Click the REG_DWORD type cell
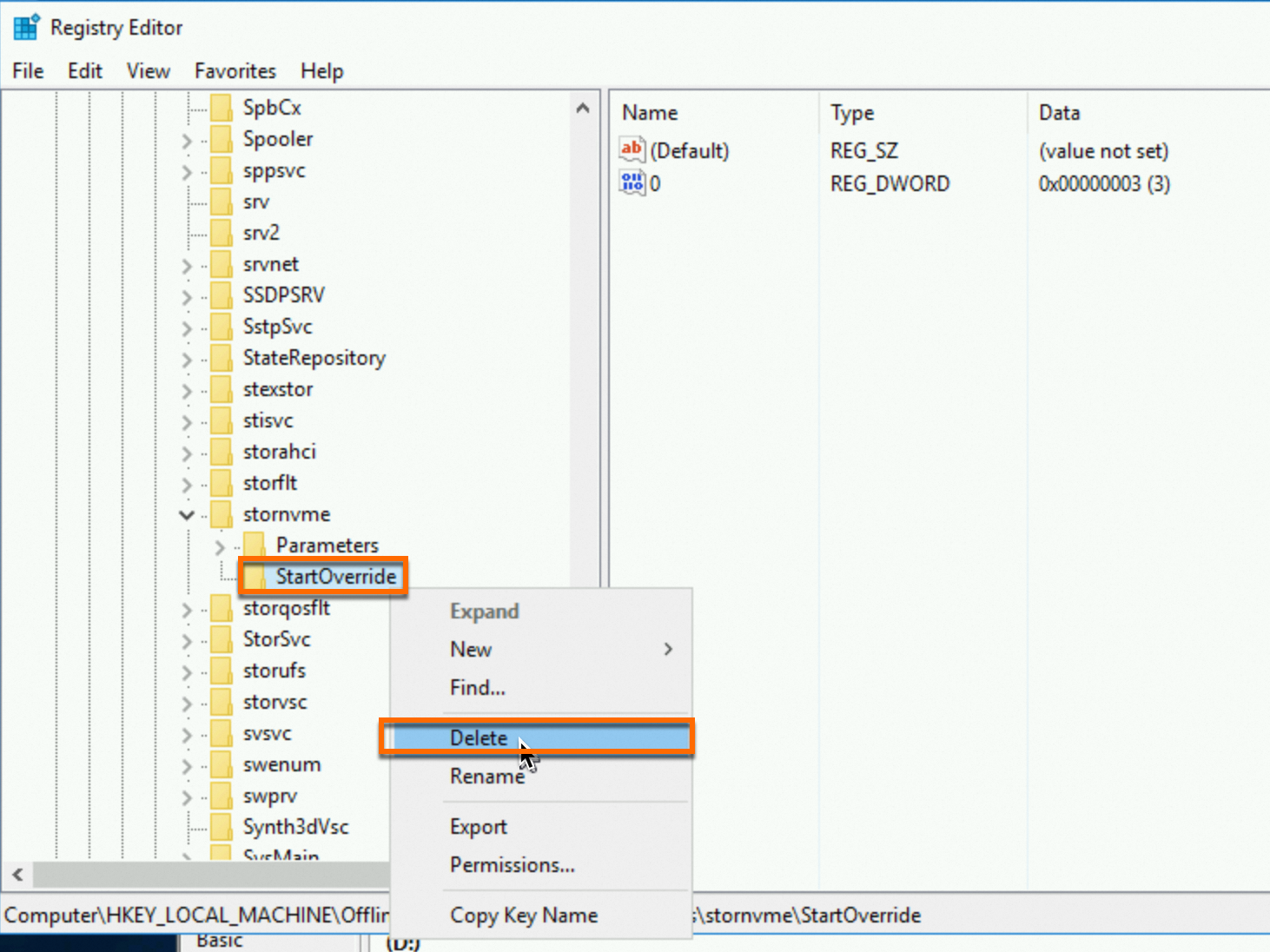The height and width of the screenshot is (952, 1270). pyautogui.click(x=890, y=183)
